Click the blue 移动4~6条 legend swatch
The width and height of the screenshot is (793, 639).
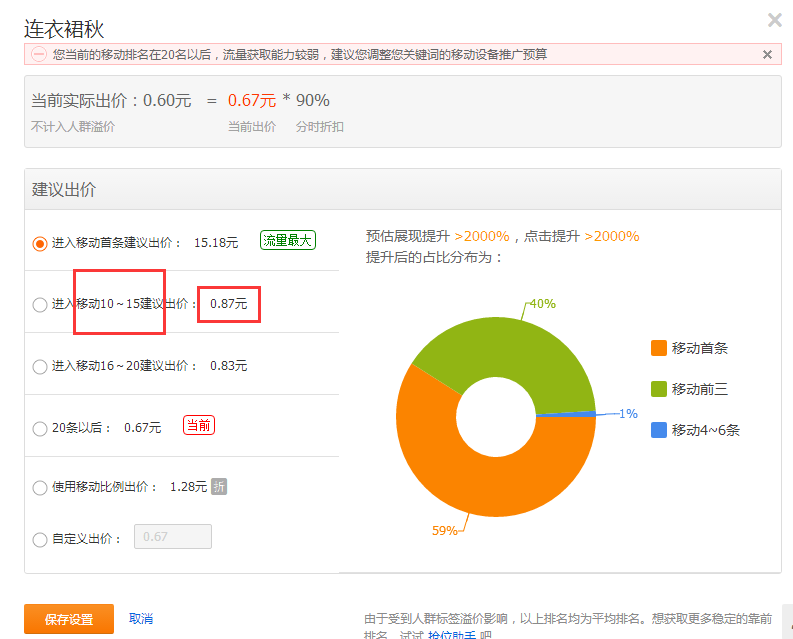(x=658, y=430)
